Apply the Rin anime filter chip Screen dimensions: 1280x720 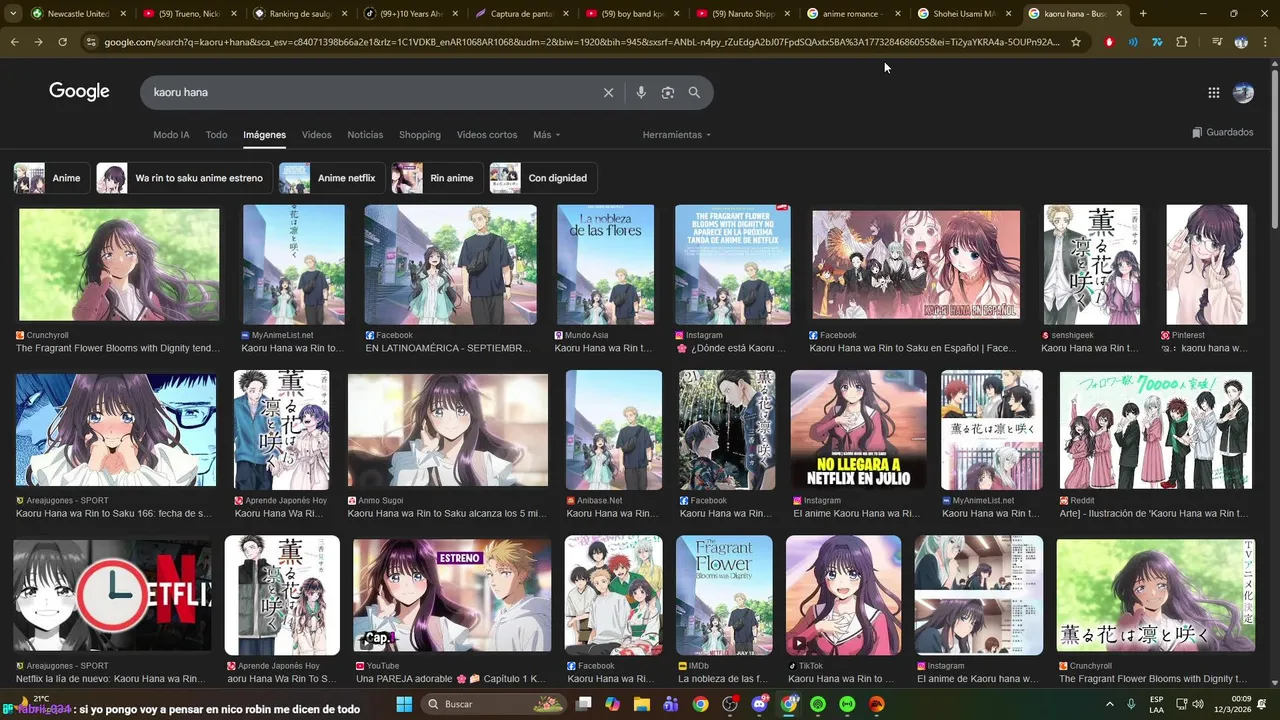[437, 178]
